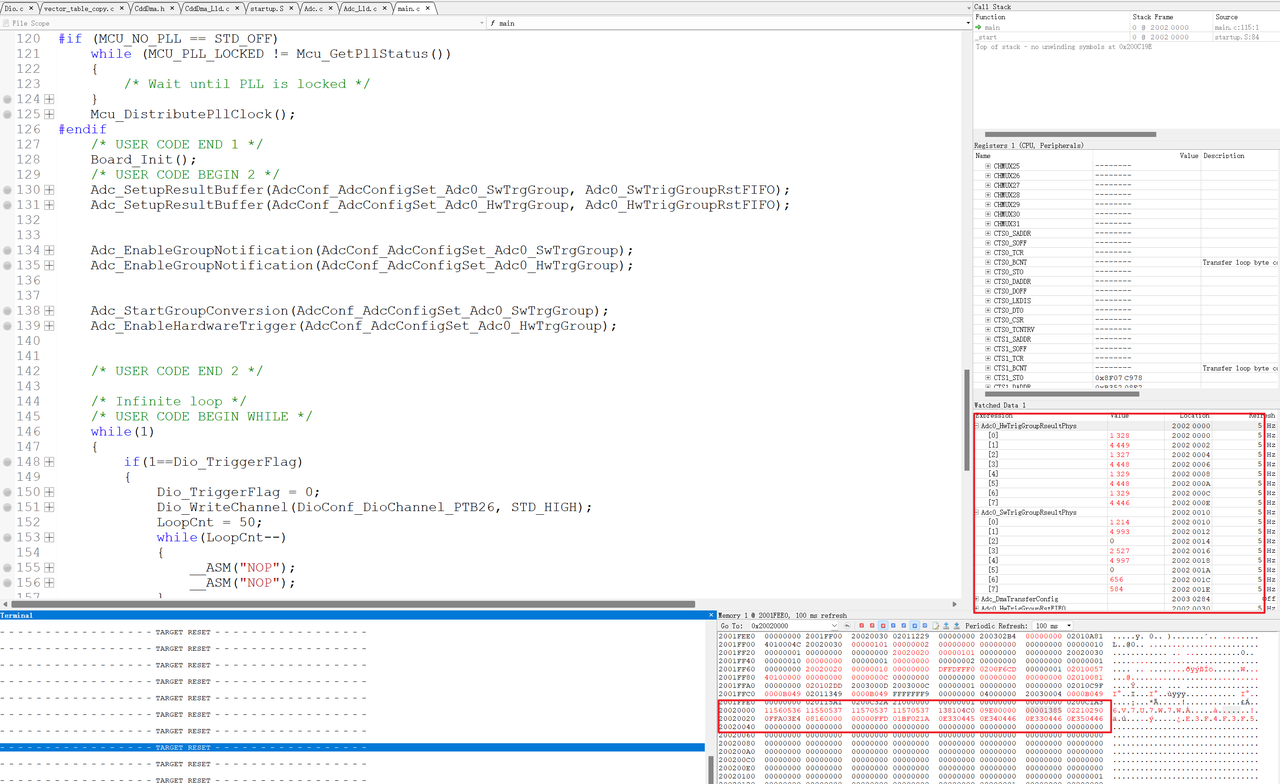Open the main function selector dropdown
Screen dimensions: 1280x784
pyautogui.click(x=968, y=22)
